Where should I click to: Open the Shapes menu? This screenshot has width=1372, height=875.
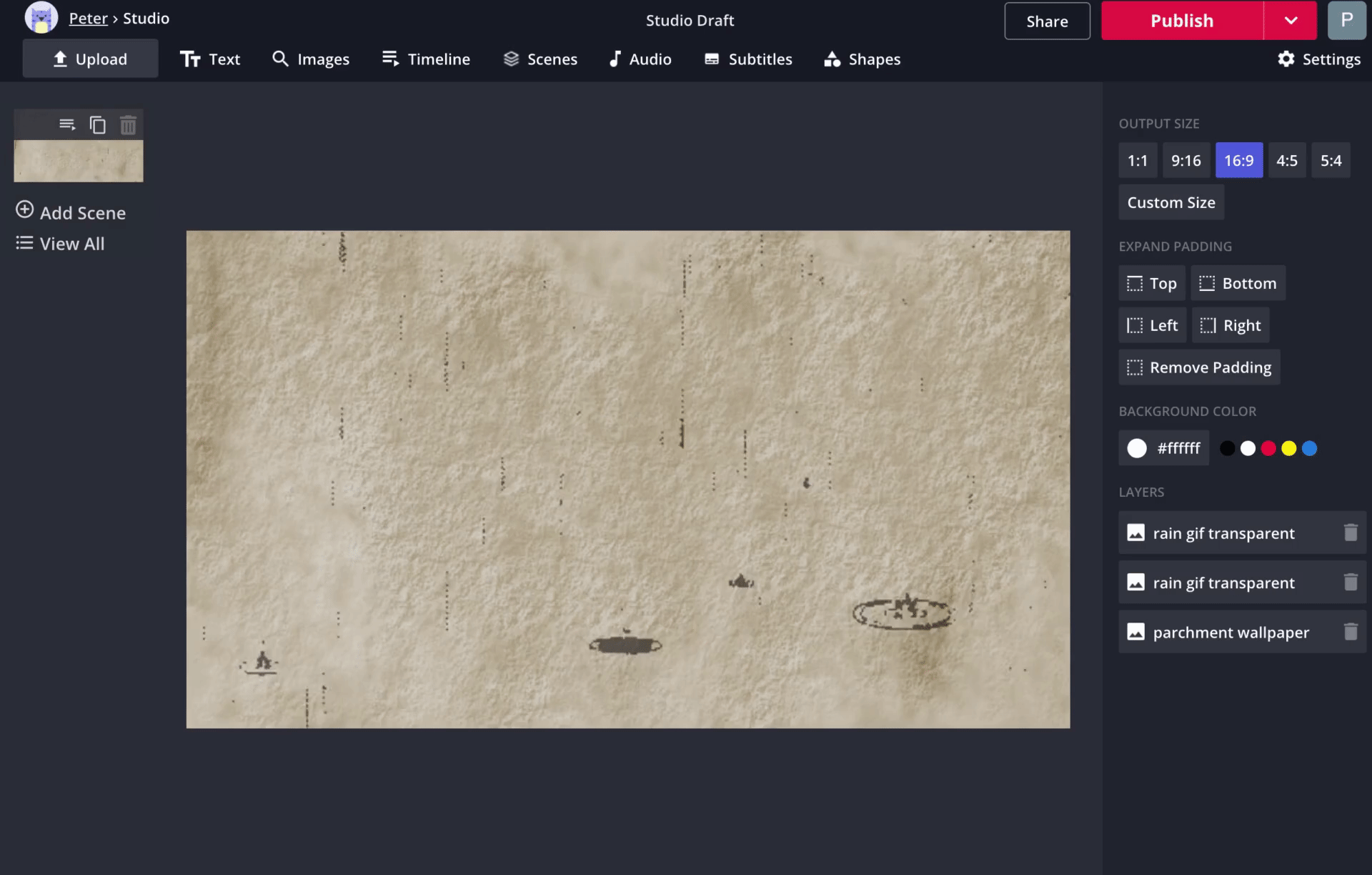click(x=862, y=59)
